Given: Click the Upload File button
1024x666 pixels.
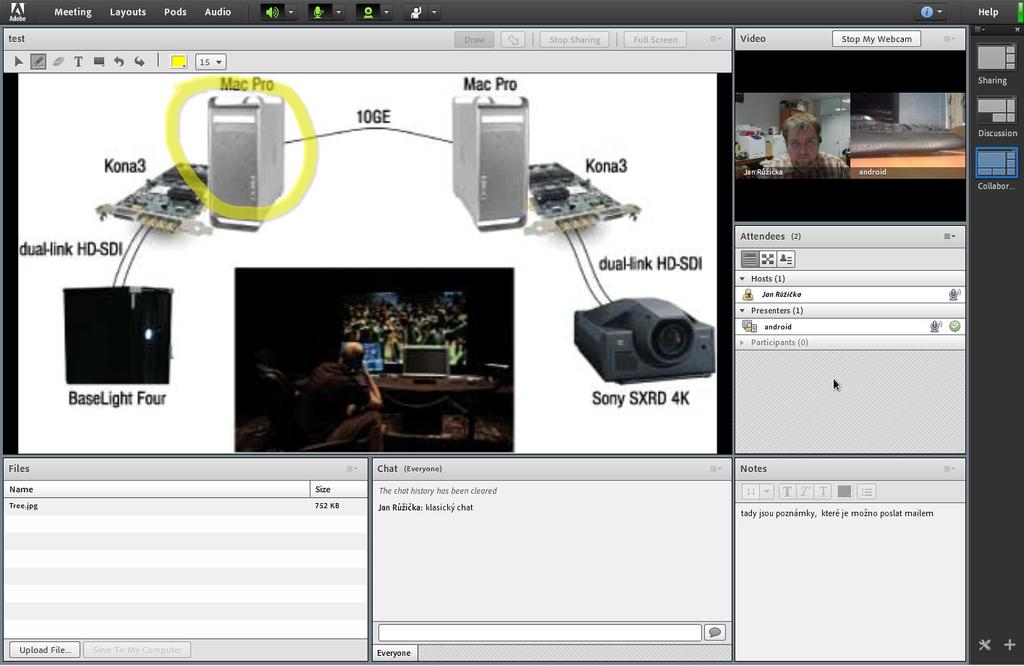Looking at the screenshot, I should point(45,650).
